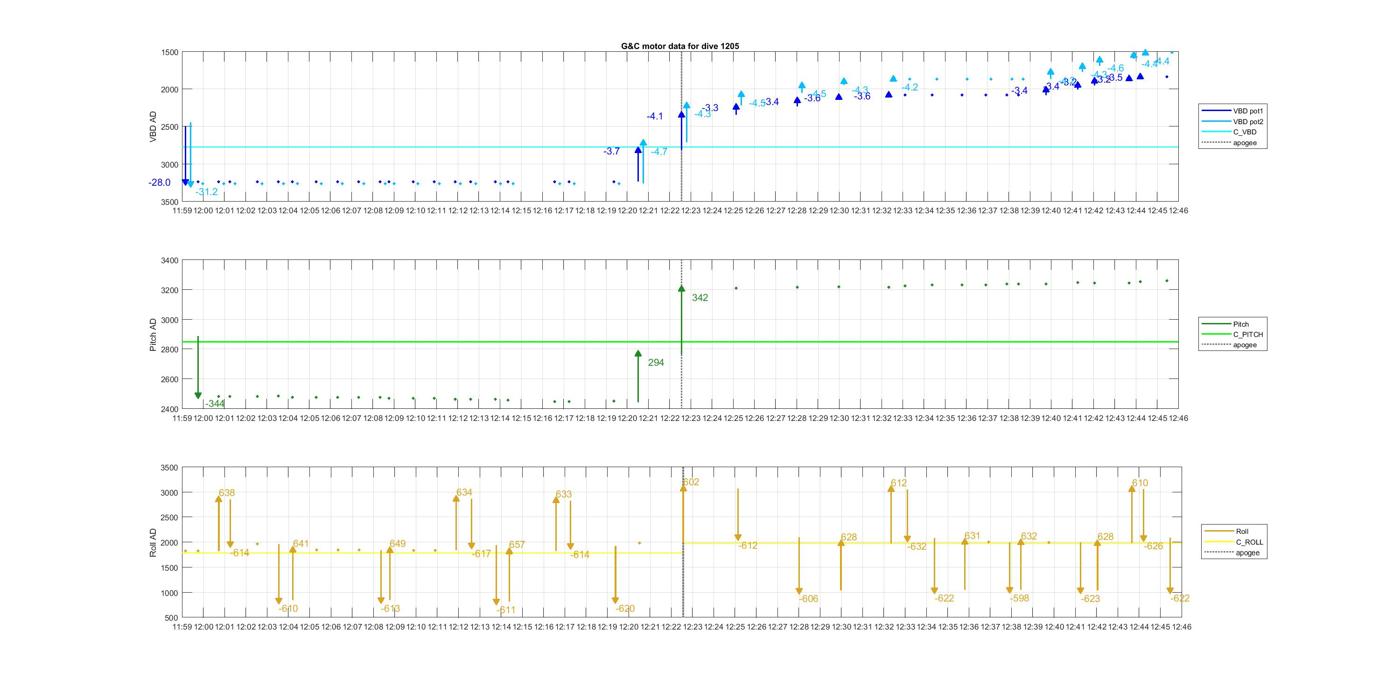This screenshot has width=1400, height=693.
Task: Click the '-4.1' VBD data label
Action: coord(655,117)
